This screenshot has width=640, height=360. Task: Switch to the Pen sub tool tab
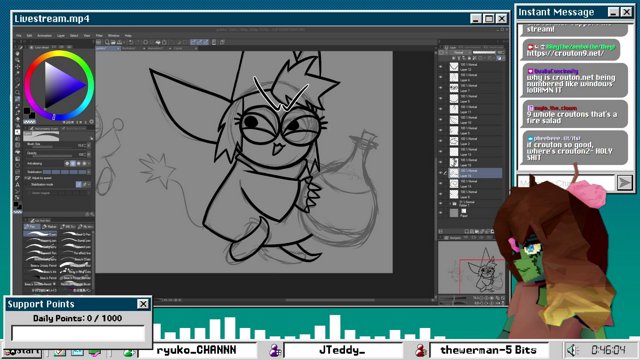(x=32, y=227)
